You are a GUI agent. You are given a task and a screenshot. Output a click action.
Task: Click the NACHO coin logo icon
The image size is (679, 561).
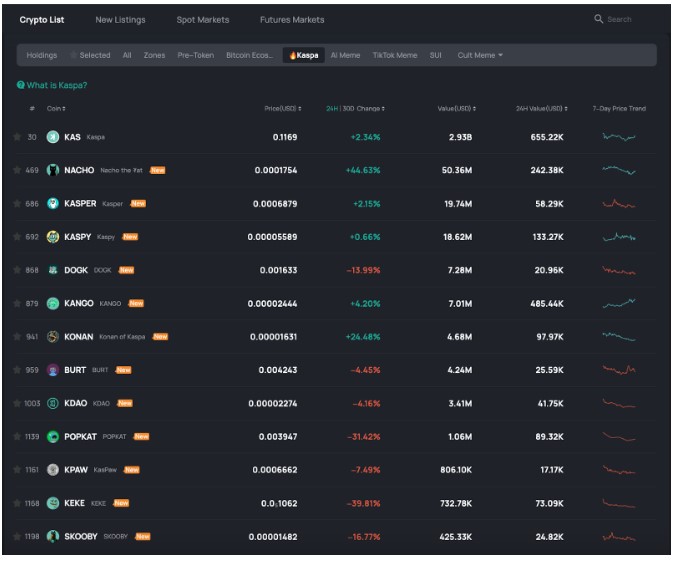pyautogui.click(x=53, y=171)
